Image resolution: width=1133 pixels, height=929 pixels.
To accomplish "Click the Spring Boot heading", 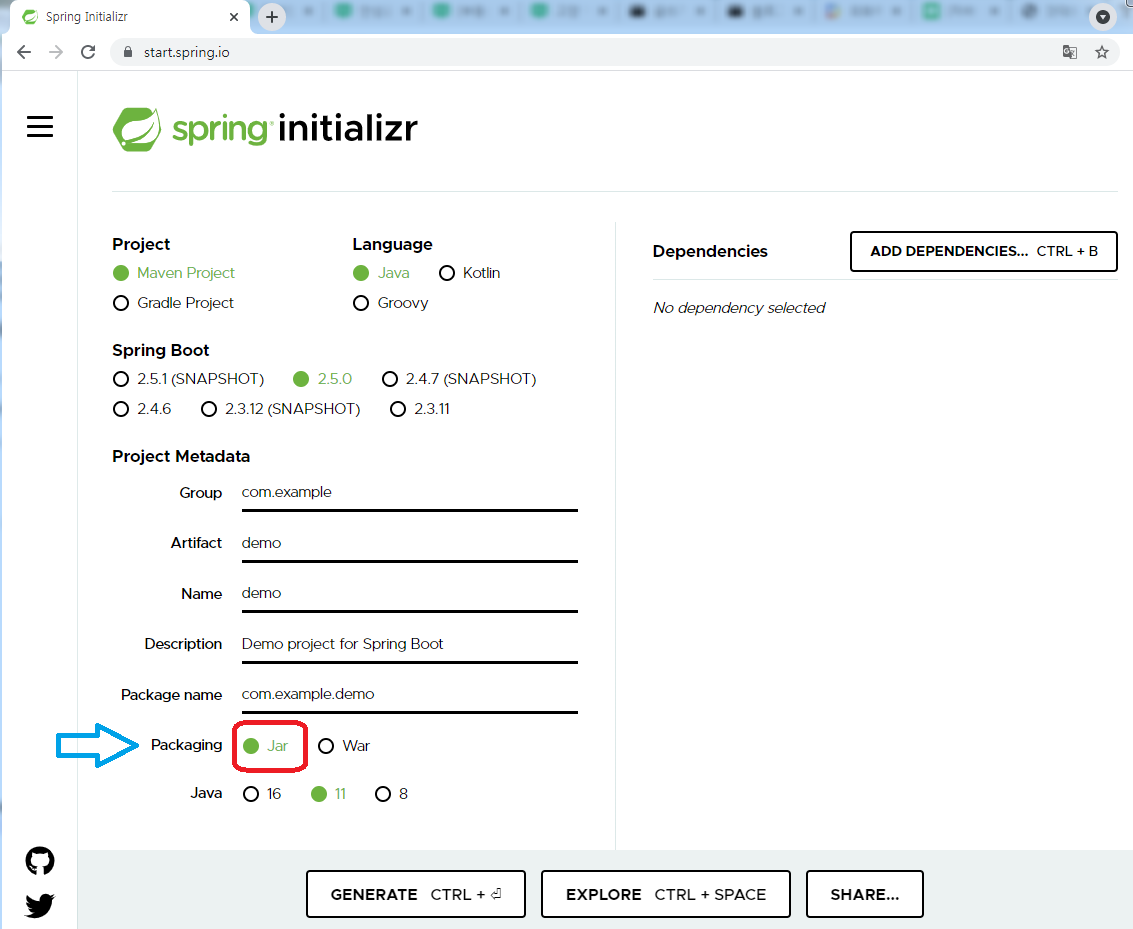I will coord(160,350).
